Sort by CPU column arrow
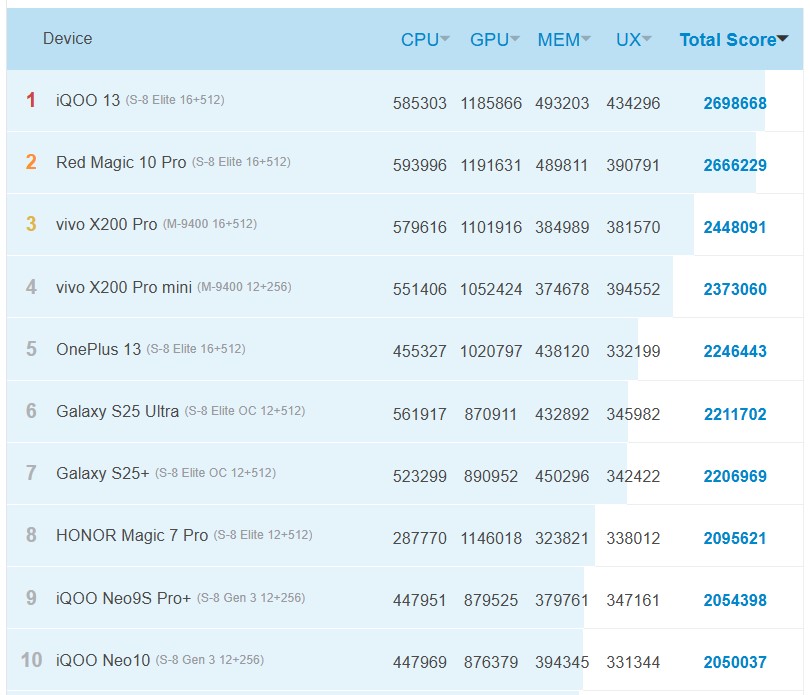Image resolution: width=810 pixels, height=695 pixels. (445, 40)
